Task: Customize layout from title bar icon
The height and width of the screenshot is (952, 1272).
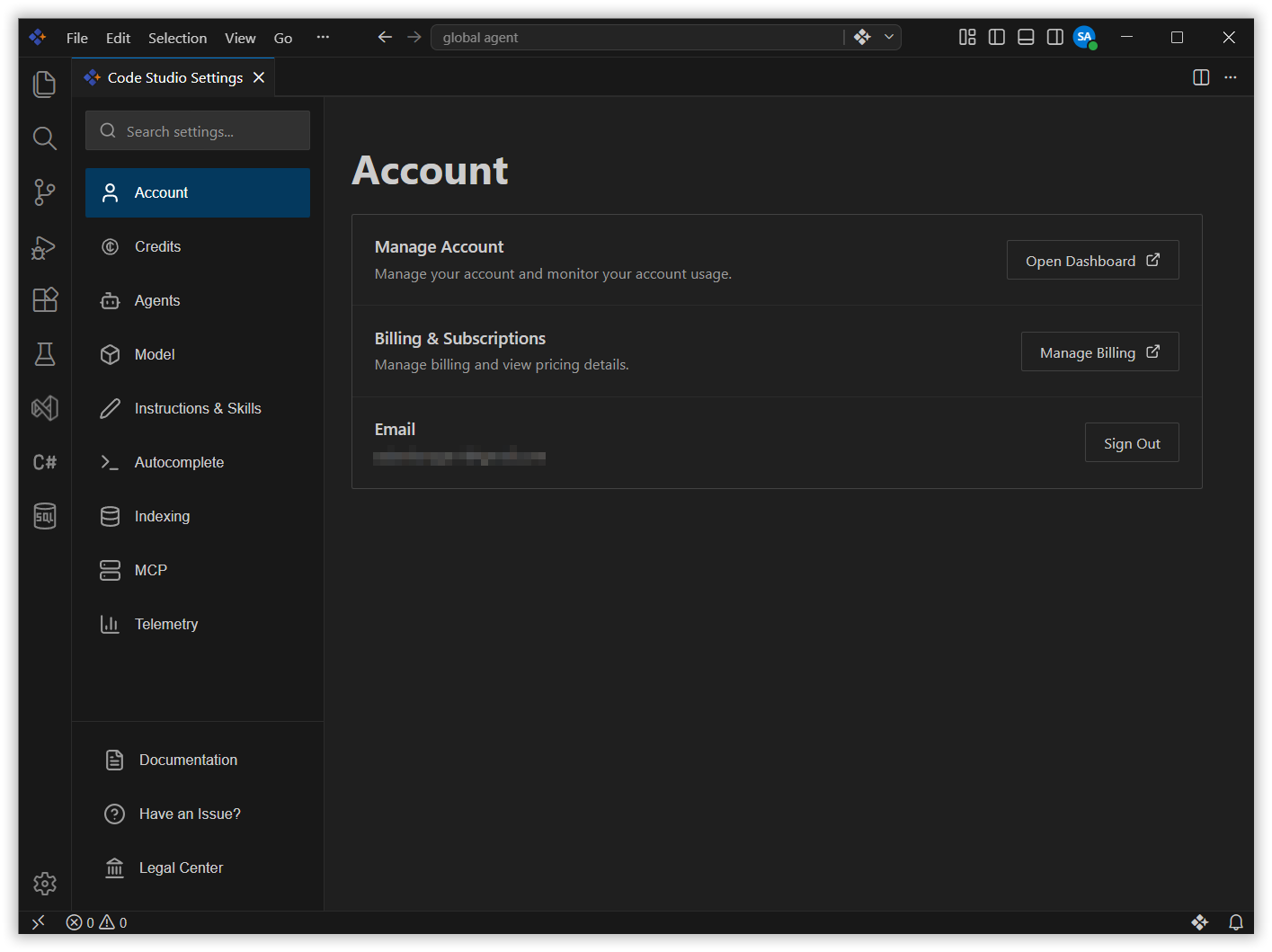Action: point(967,37)
